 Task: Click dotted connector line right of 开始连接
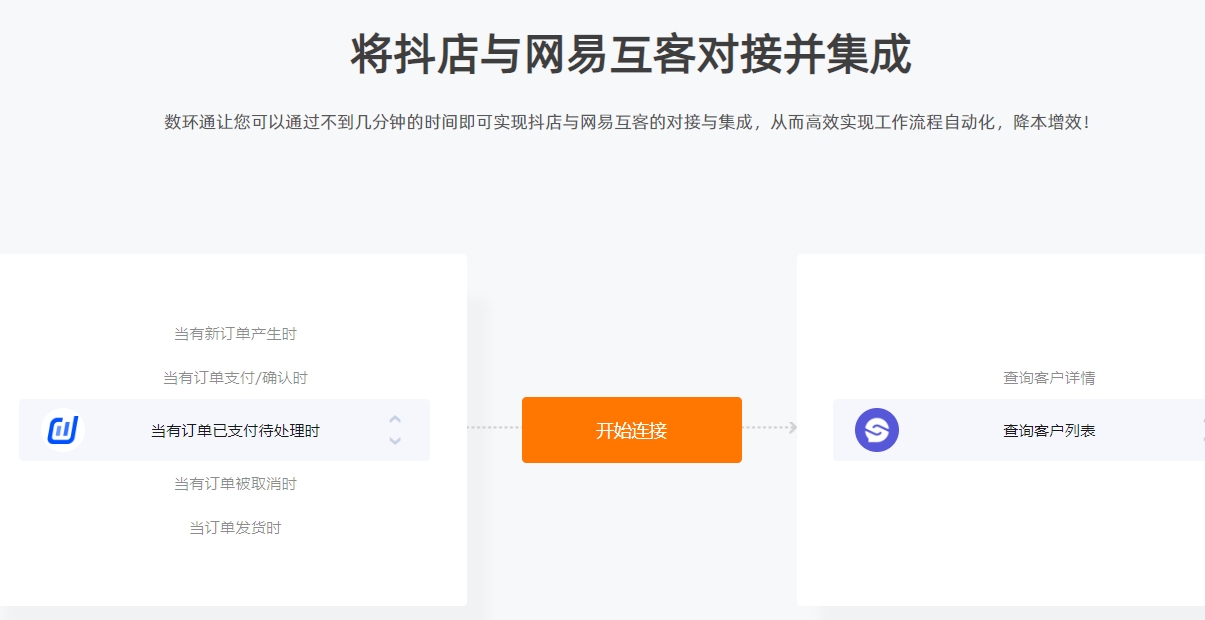pos(764,428)
